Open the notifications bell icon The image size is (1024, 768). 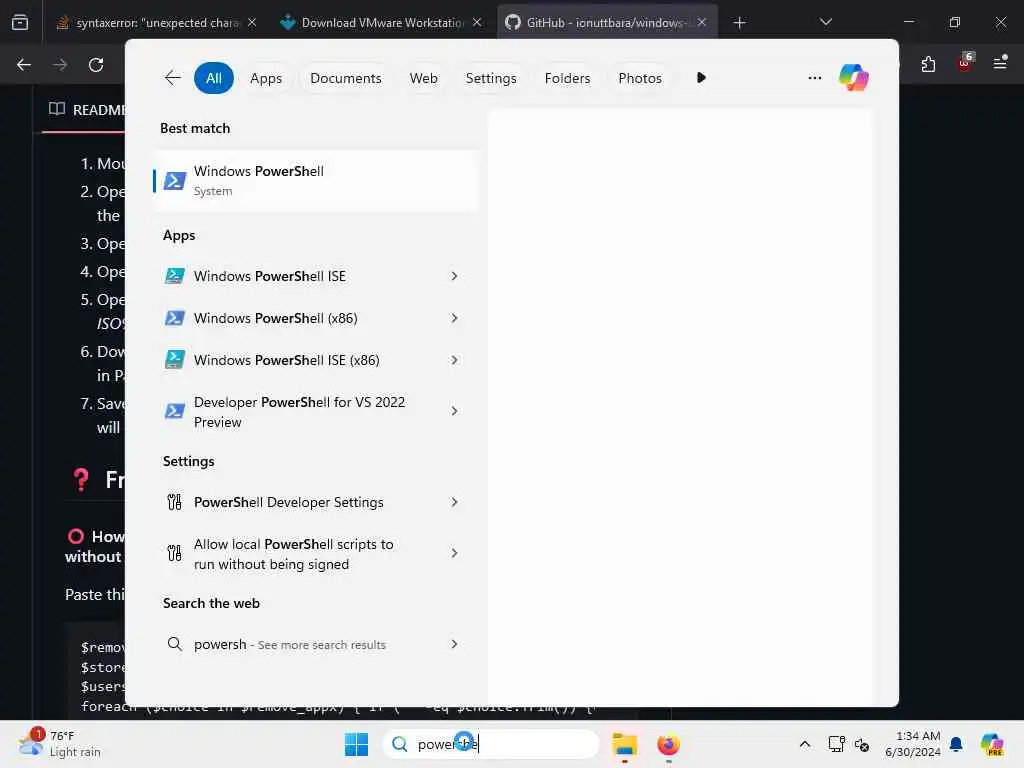pos(956,744)
